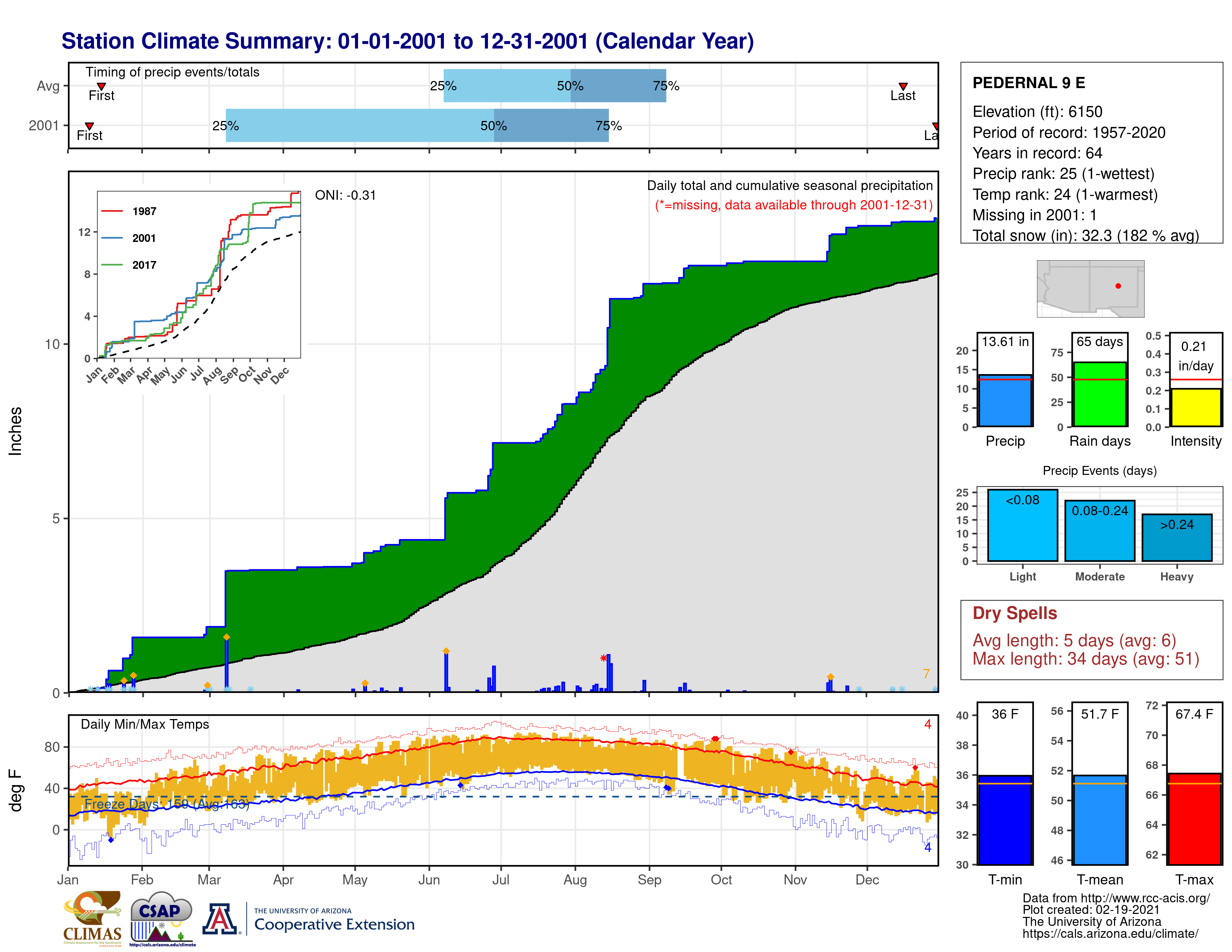This screenshot has height=952, width=1232.
Task: Click the red diamond near late September max temps
Action: pos(715,739)
